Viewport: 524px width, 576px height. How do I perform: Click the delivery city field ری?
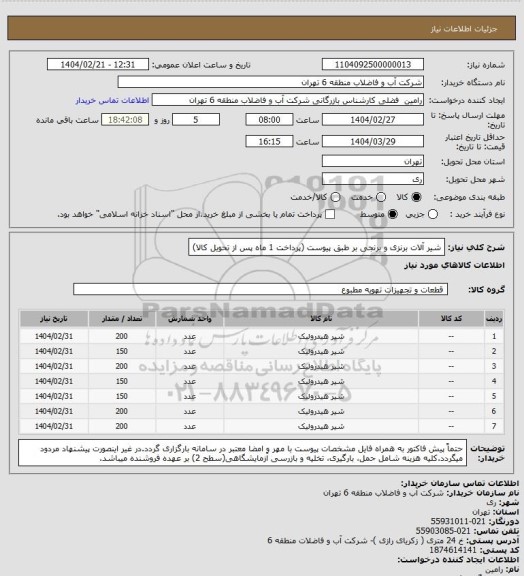click(373, 179)
